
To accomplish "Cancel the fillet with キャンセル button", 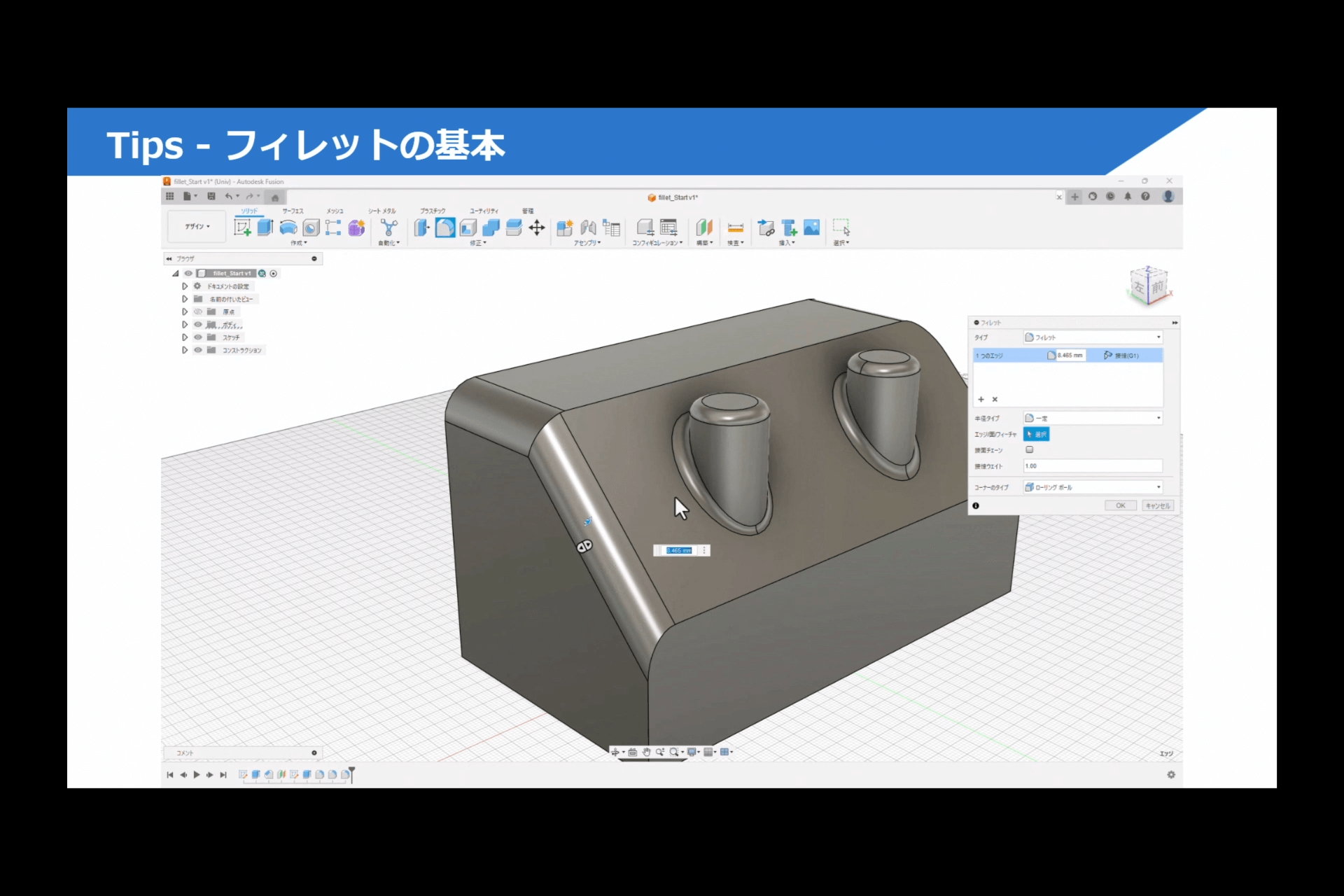I will coord(1158,505).
